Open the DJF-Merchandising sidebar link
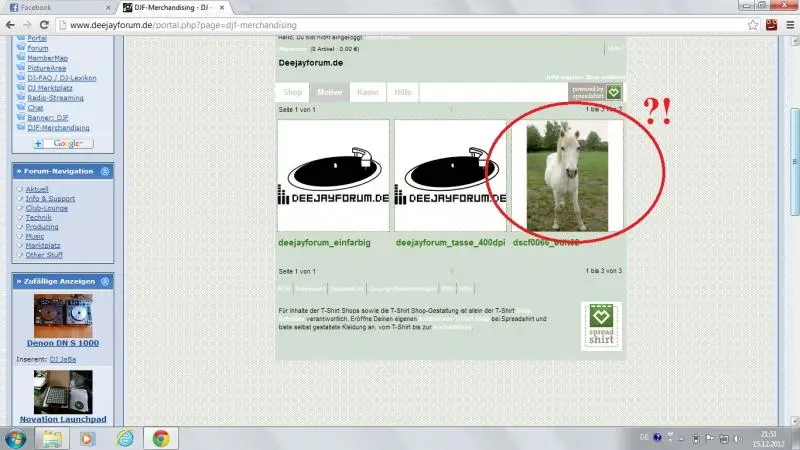Image resolution: width=800 pixels, height=450 pixels. (x=58, y=128)
